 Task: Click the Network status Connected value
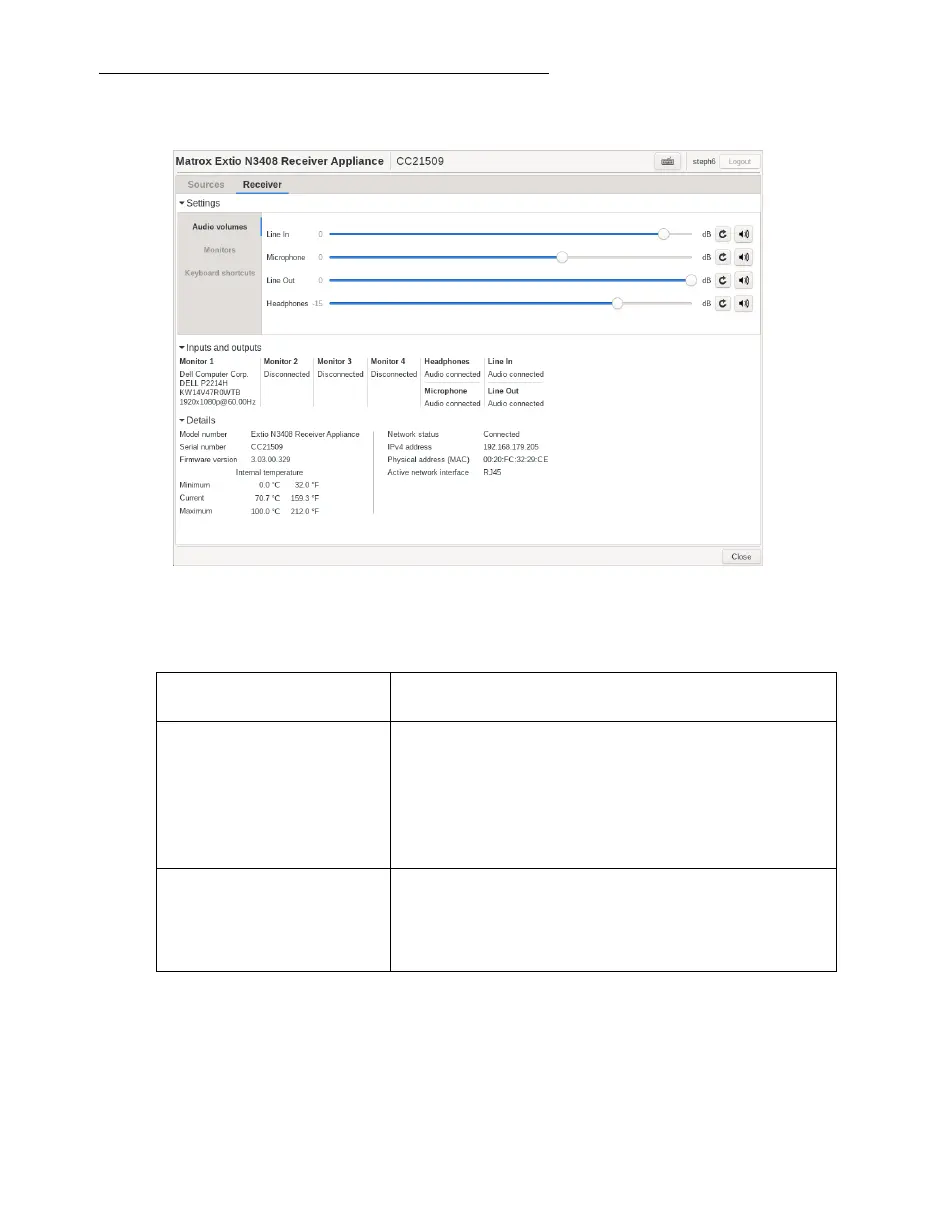tap(501, 435)
